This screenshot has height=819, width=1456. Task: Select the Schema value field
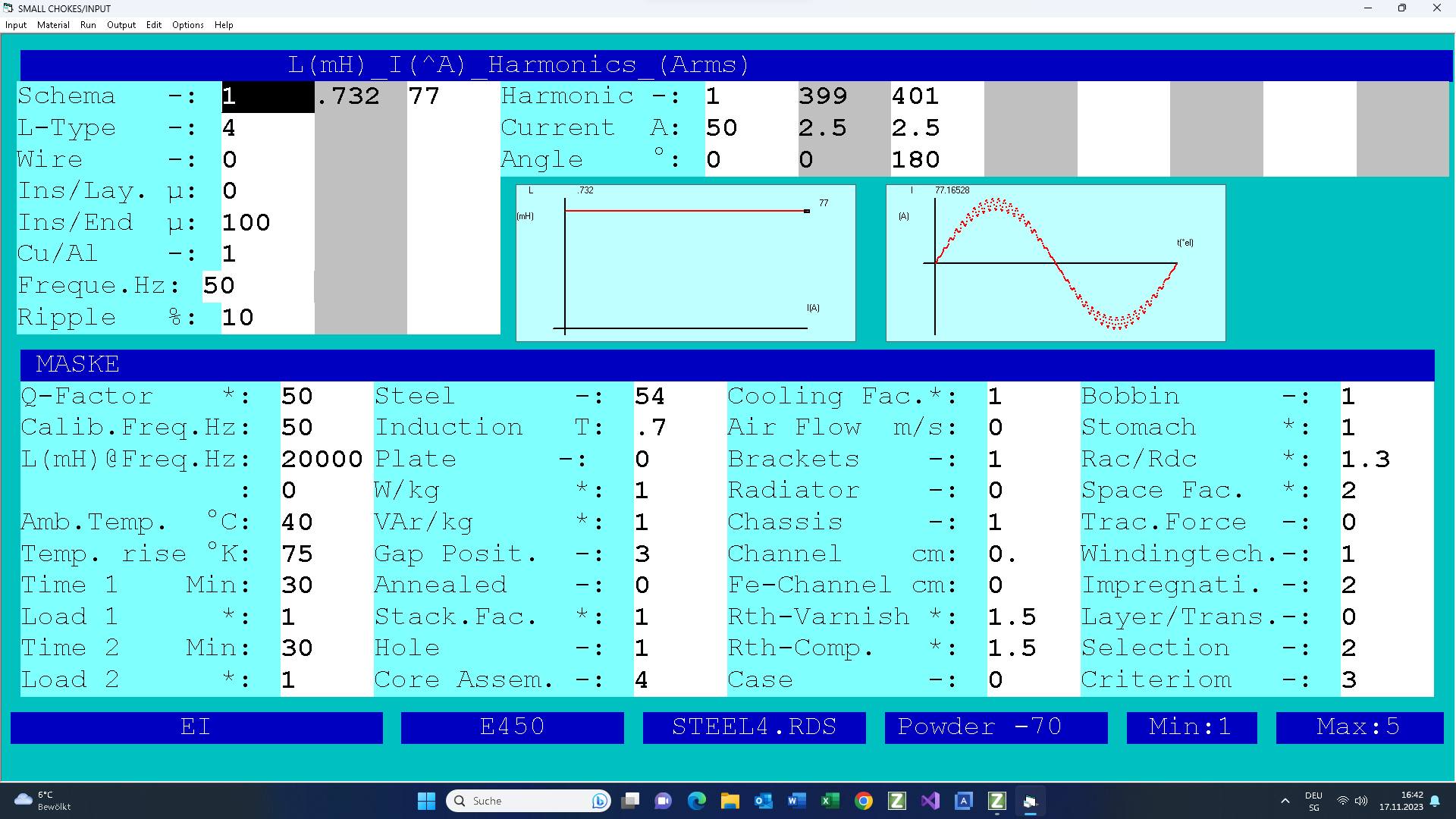click(268, 96)
